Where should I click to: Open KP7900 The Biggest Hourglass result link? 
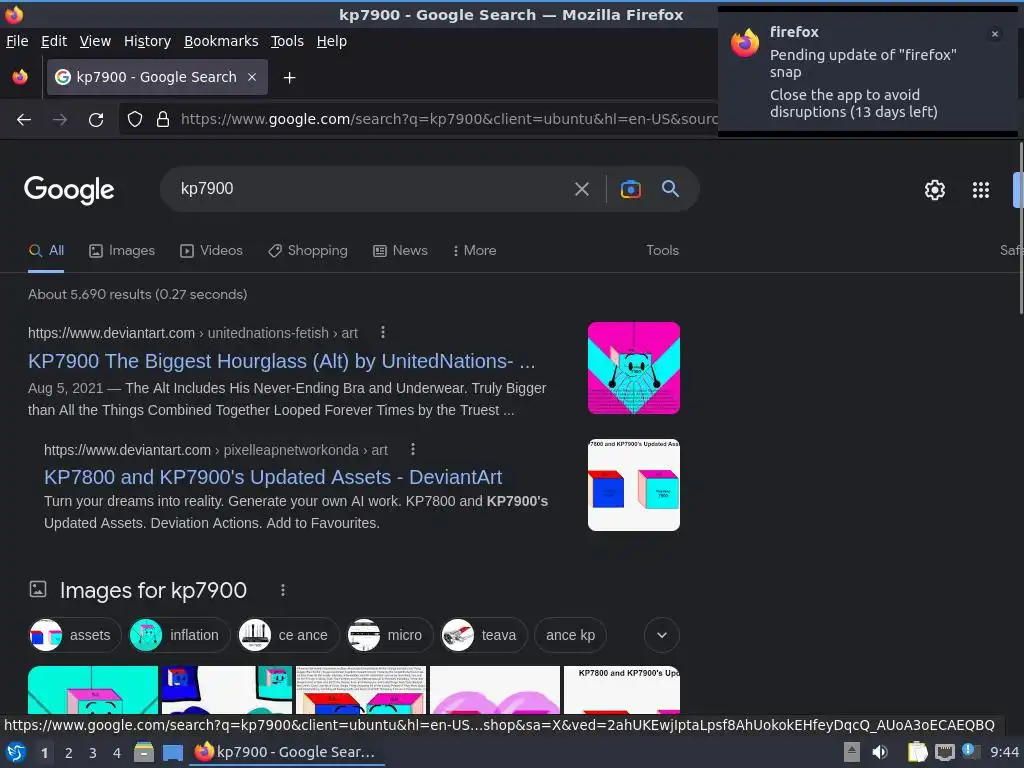[x=281, y=361]
